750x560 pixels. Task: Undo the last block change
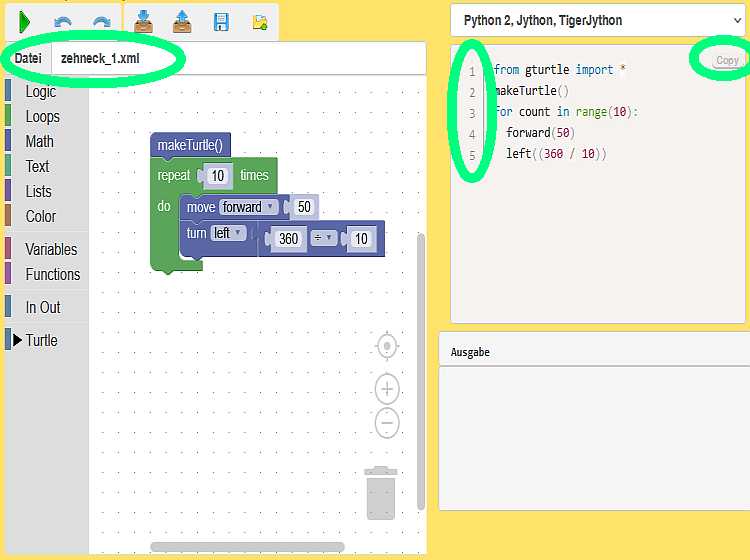click(x=63, y=22)
